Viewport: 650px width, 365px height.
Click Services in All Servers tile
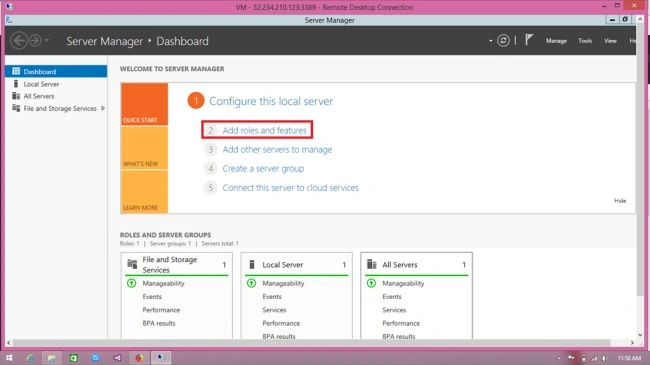coord(394,310)
